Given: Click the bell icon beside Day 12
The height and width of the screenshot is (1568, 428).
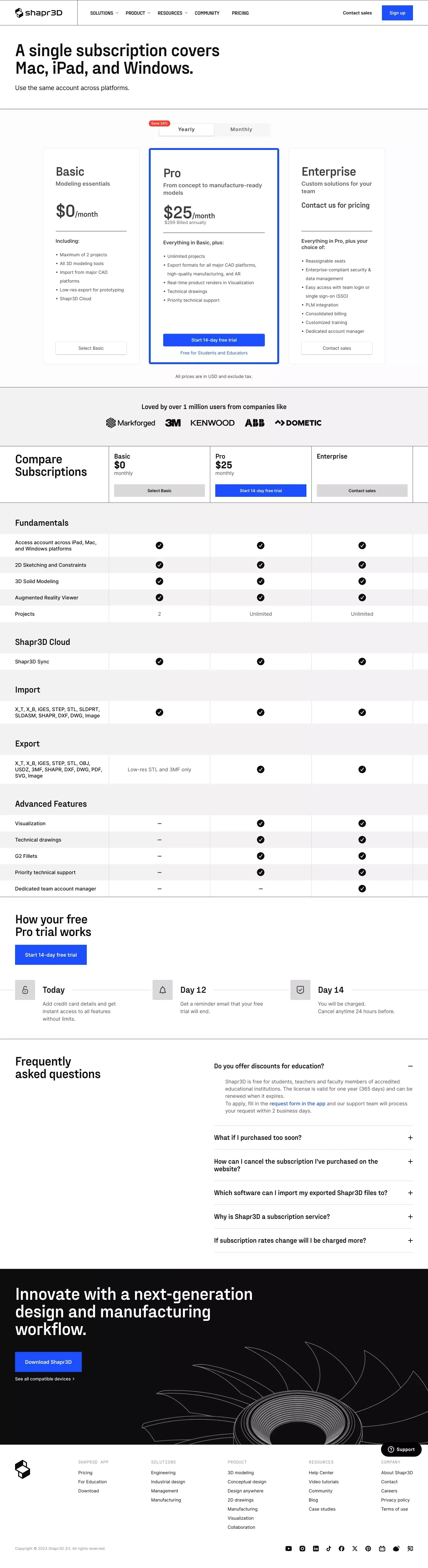Looking at the screenshot, I should tap(162, 990).
